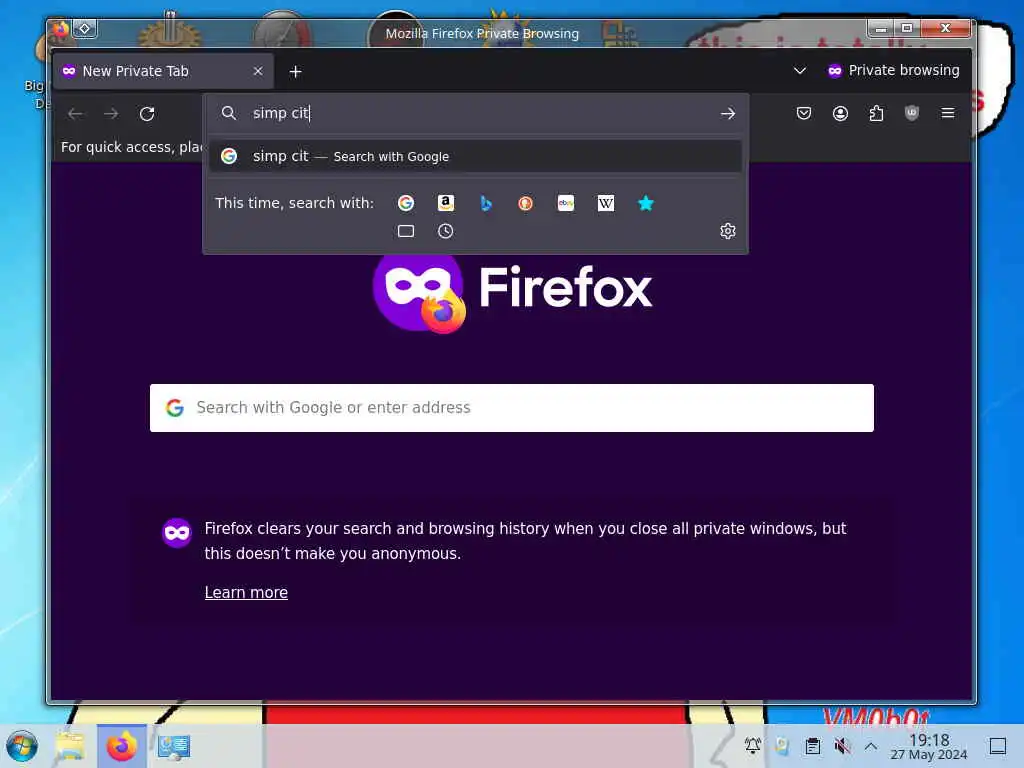Click the Go arrow in address bar
1024x768 pixels.
(728, 114)
